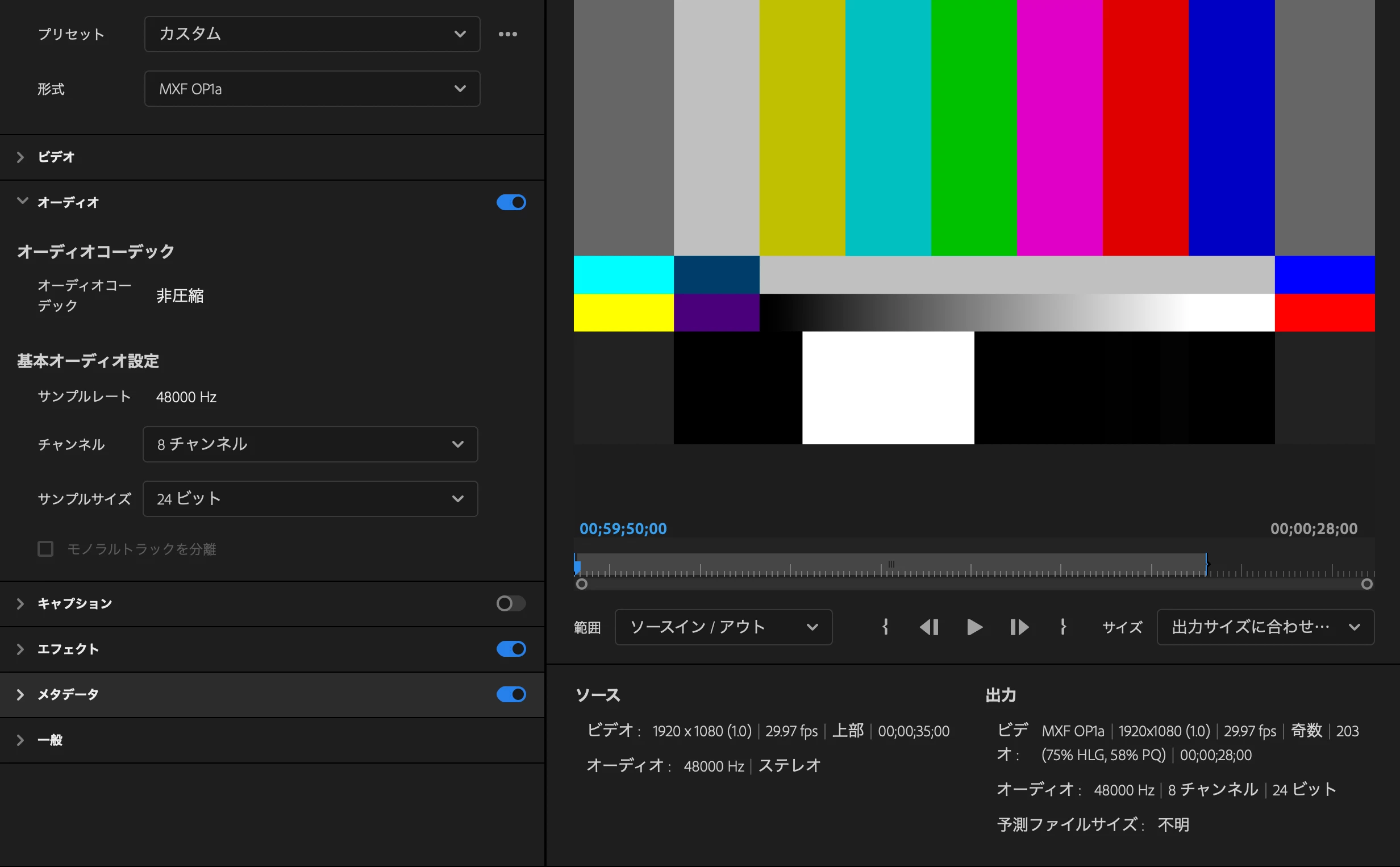Open the 範囲 dropdown ソースイン / アウト
Viewport: 1400px width, 867px height.
pyautogui.click(x=723, y=627)
